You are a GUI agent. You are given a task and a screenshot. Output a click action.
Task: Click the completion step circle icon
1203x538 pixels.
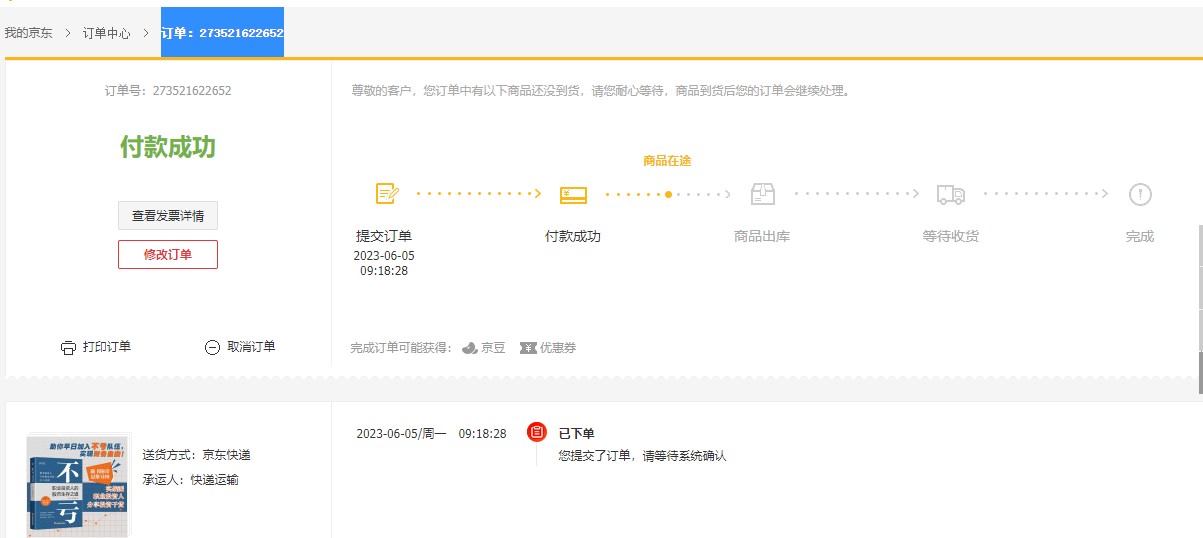pyautogui.click(x=1140, y=194)
